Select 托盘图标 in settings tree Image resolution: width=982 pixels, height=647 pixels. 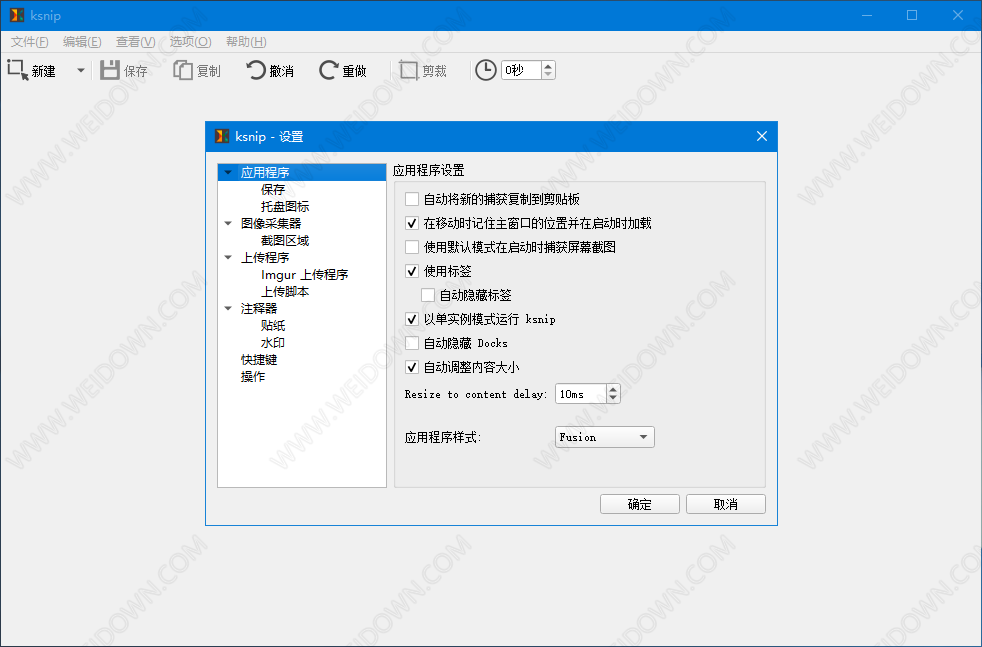pyautogui.click(x=285, y=206)
